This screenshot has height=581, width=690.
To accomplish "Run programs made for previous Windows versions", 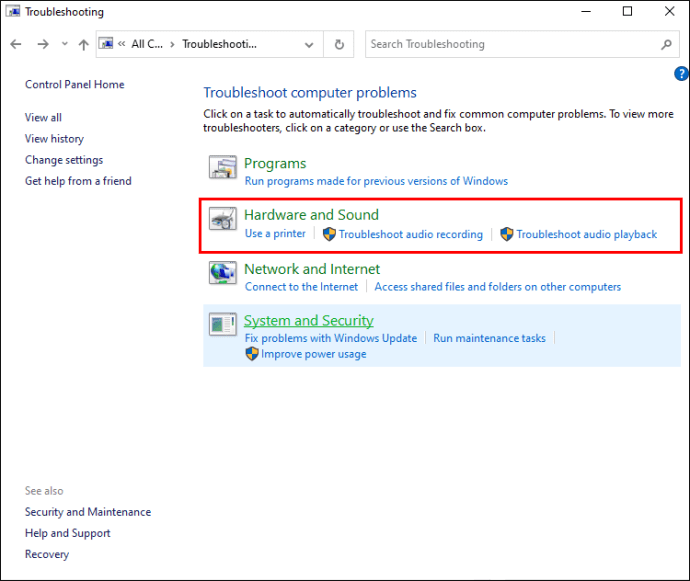I will coord(376,181).
